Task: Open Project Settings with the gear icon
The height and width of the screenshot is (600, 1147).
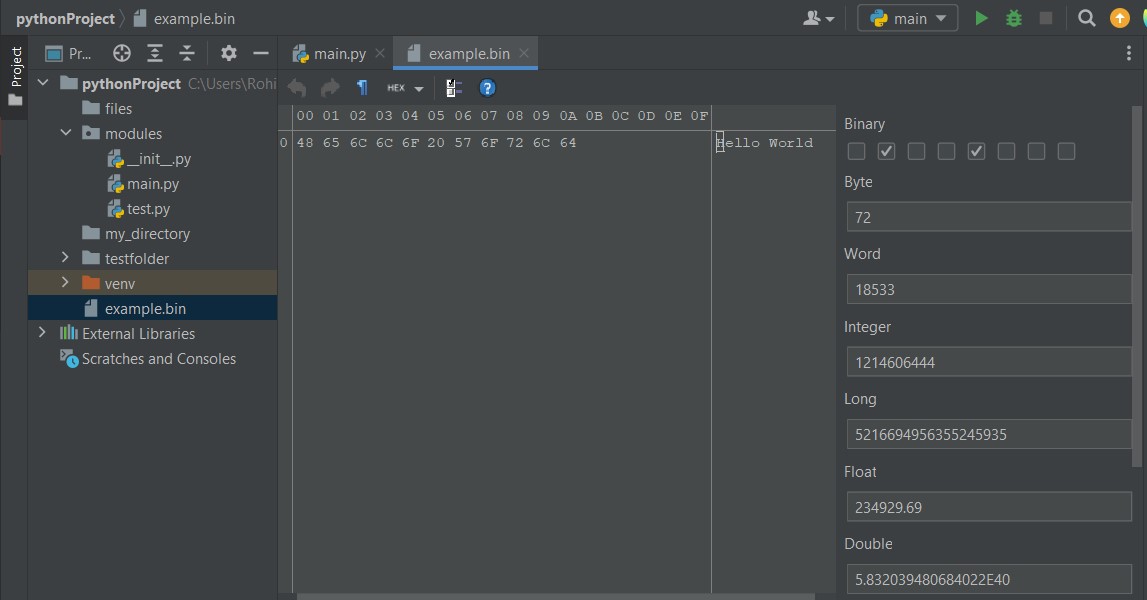Action: [229, 52]
